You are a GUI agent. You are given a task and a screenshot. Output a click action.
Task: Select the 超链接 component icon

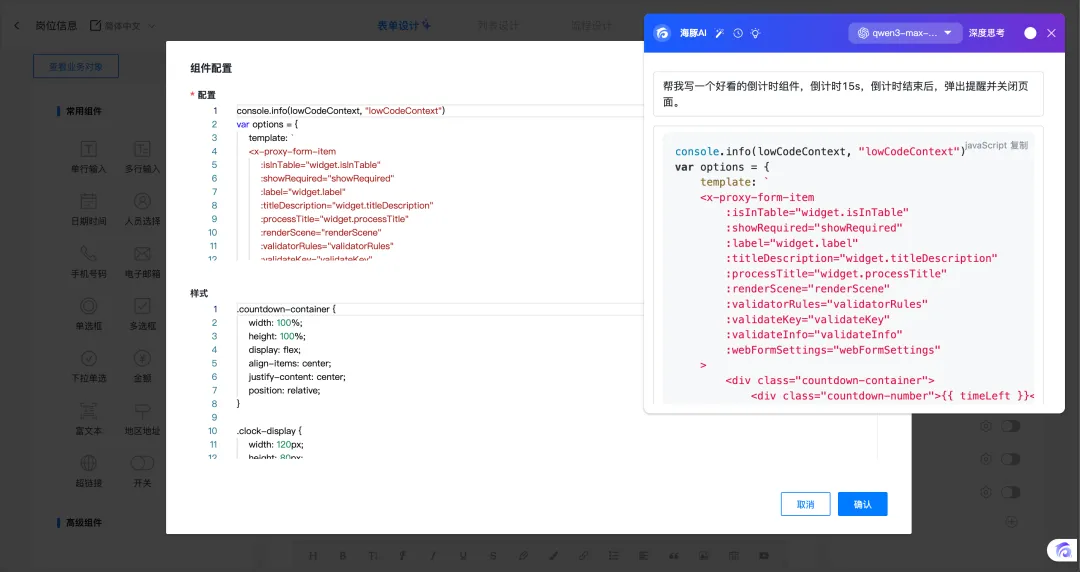(89, 463)
